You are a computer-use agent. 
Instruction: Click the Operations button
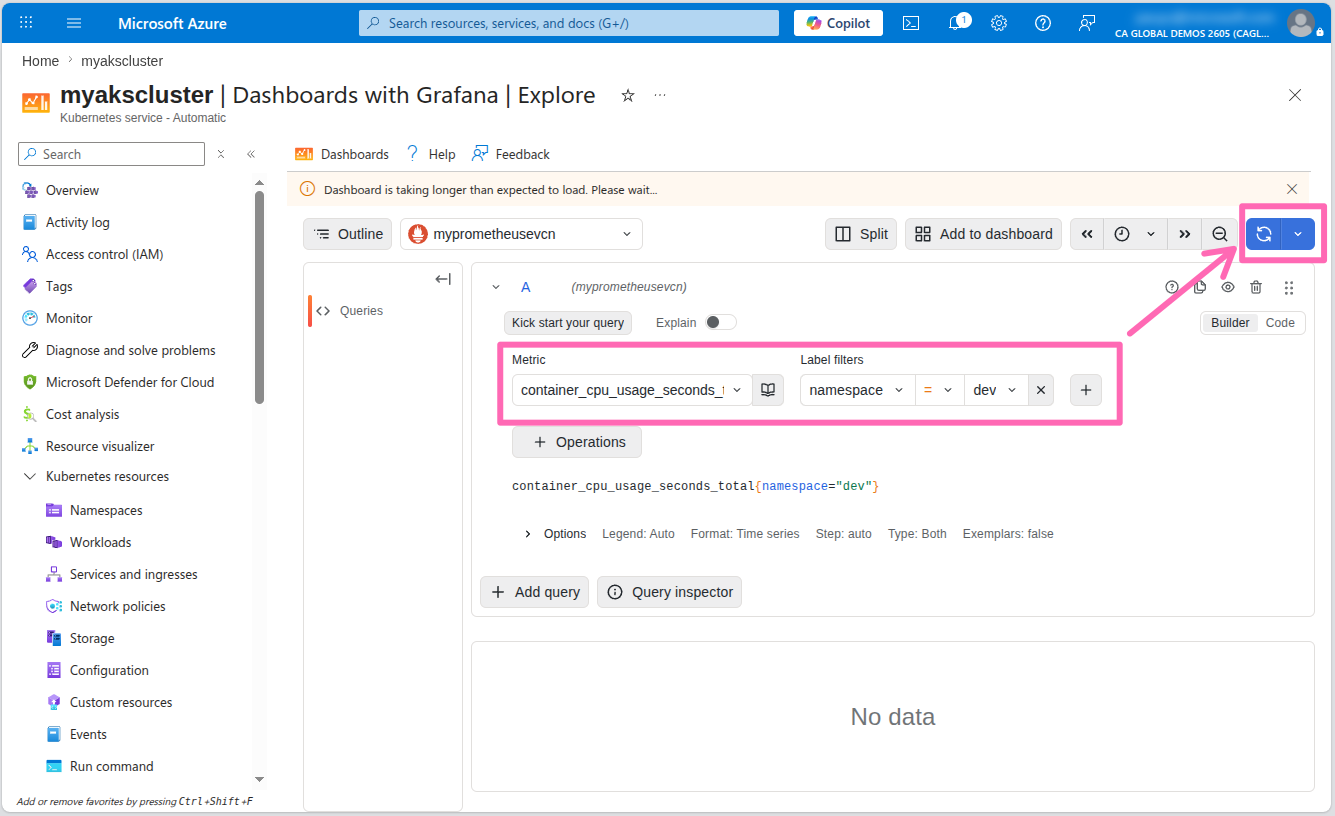click(577, 442)
